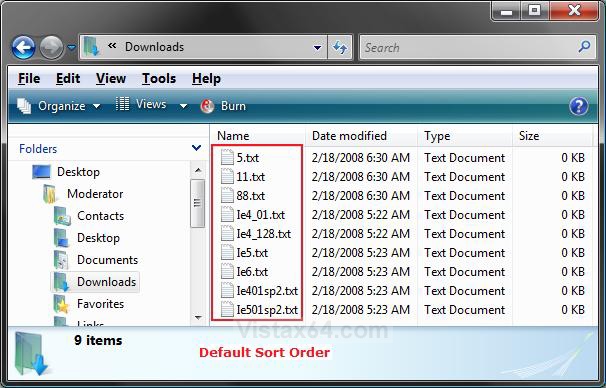
Task: Click the document icon of 11.txt
Action: 227,176
